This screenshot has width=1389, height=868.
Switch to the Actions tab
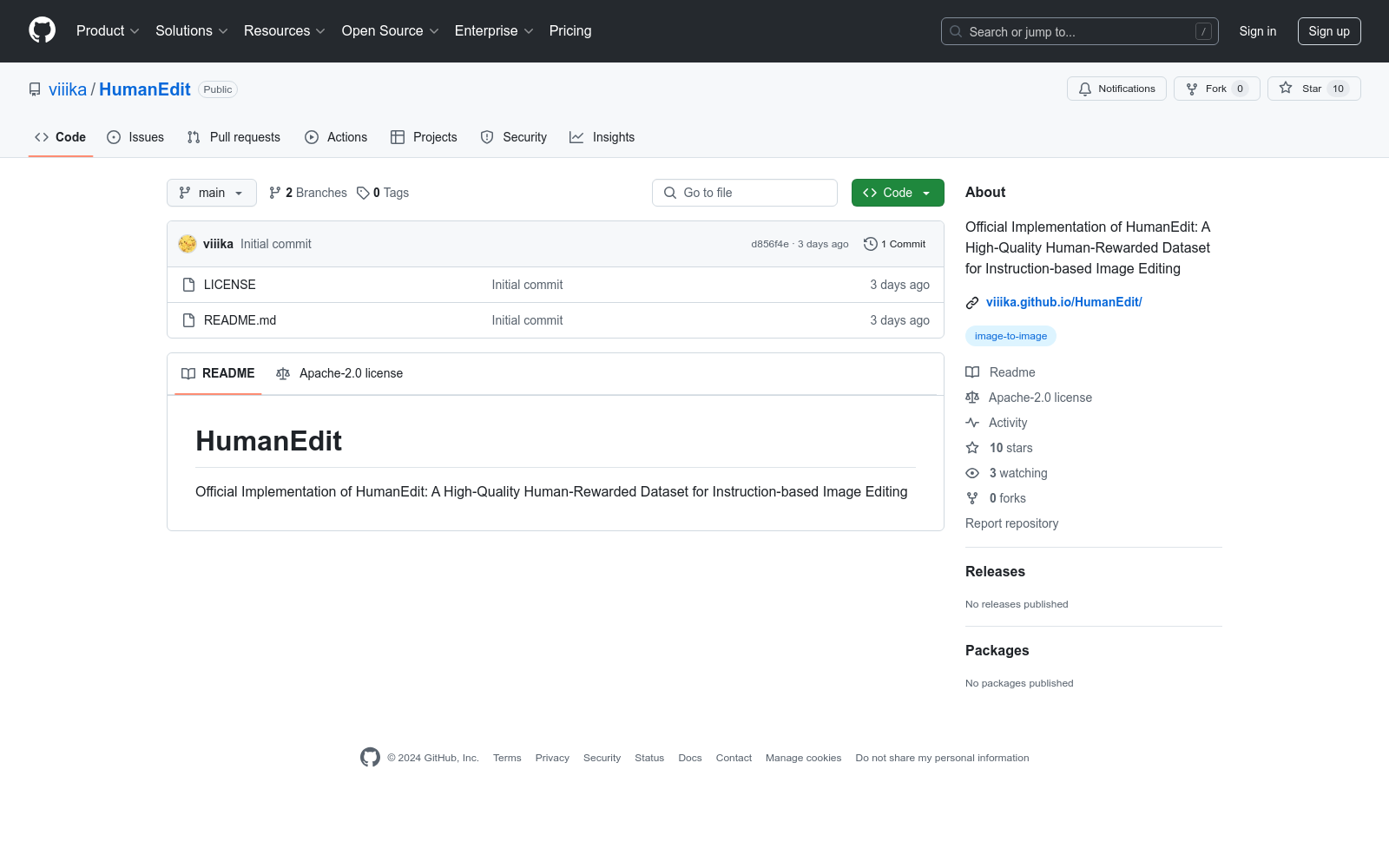pyautogui.click(x=336, y=137)
